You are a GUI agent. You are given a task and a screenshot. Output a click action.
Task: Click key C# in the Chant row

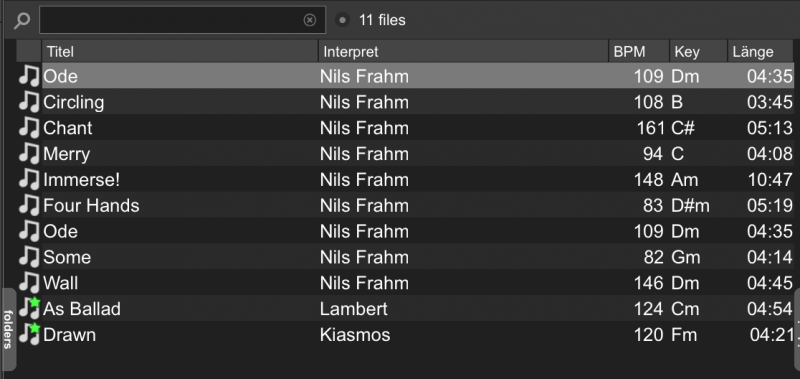(683, 128)
